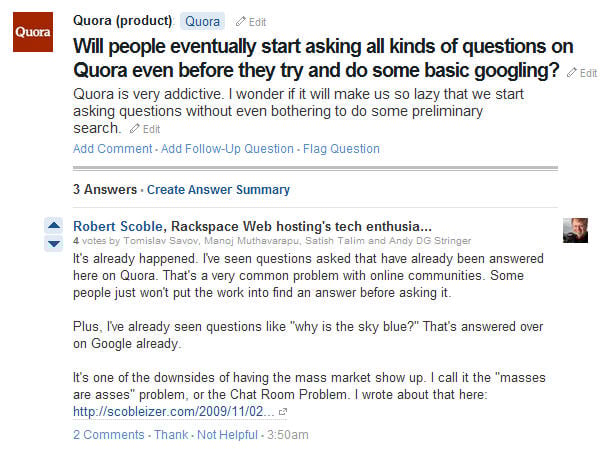The width and height of the screenshot is (613, 452).
Task: Open Robert Scoble's profile name link
Action: [x=114, y=226]
